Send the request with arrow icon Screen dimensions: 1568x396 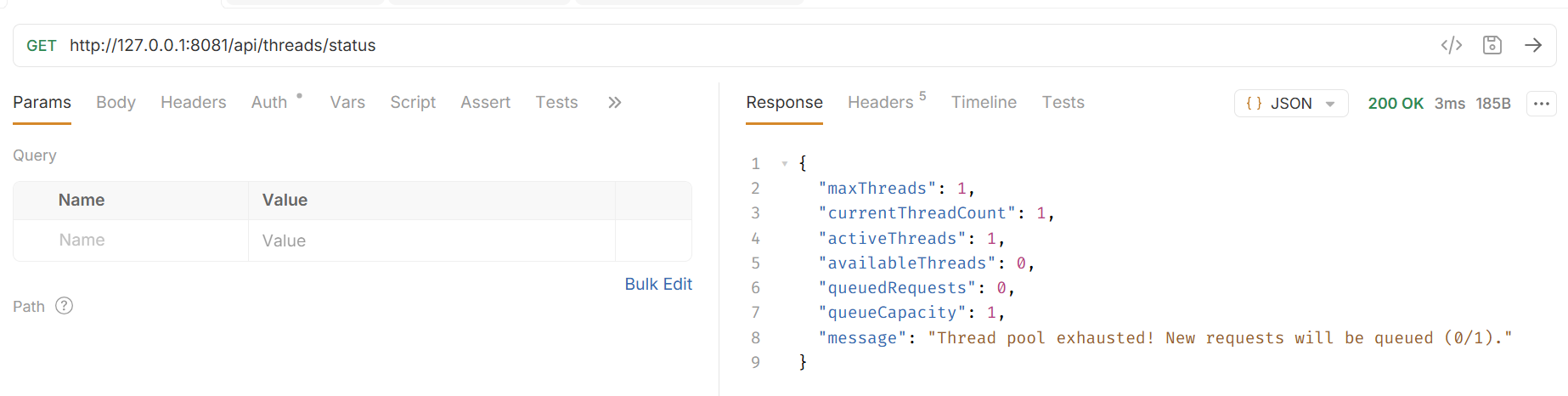pos(1532,45)
